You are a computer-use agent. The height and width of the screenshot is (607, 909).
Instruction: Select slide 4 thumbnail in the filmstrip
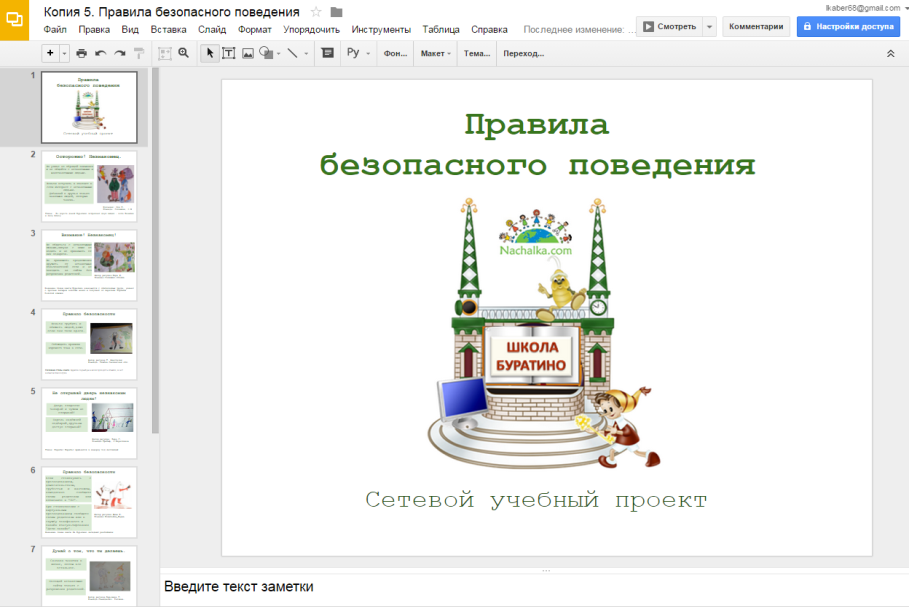click(x=89, y=343)
